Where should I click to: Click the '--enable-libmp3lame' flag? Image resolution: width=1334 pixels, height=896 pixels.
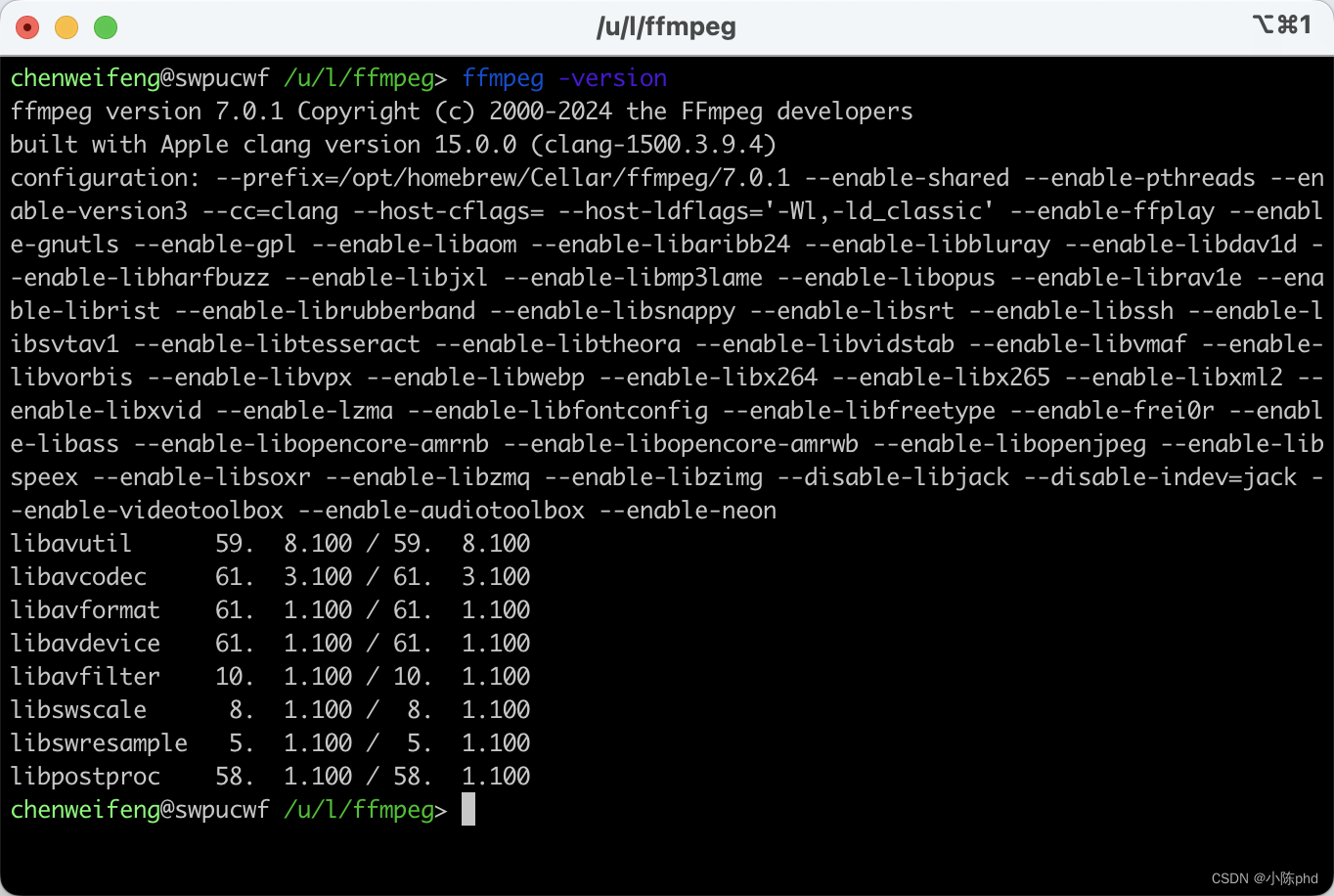point(633,278)
